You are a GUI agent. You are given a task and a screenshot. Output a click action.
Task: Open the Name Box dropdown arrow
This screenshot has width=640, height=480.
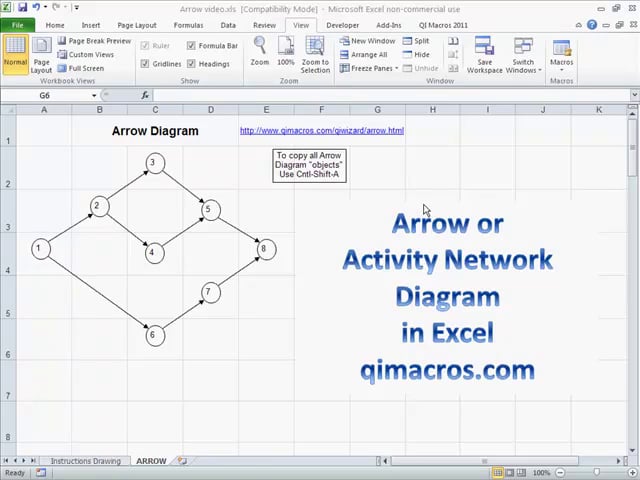click(94, 96)
